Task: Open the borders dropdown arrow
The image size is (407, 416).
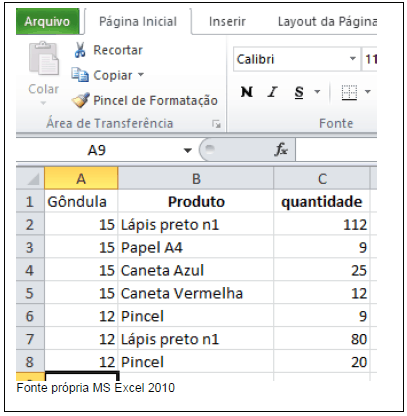Action: tap(368, 91)
